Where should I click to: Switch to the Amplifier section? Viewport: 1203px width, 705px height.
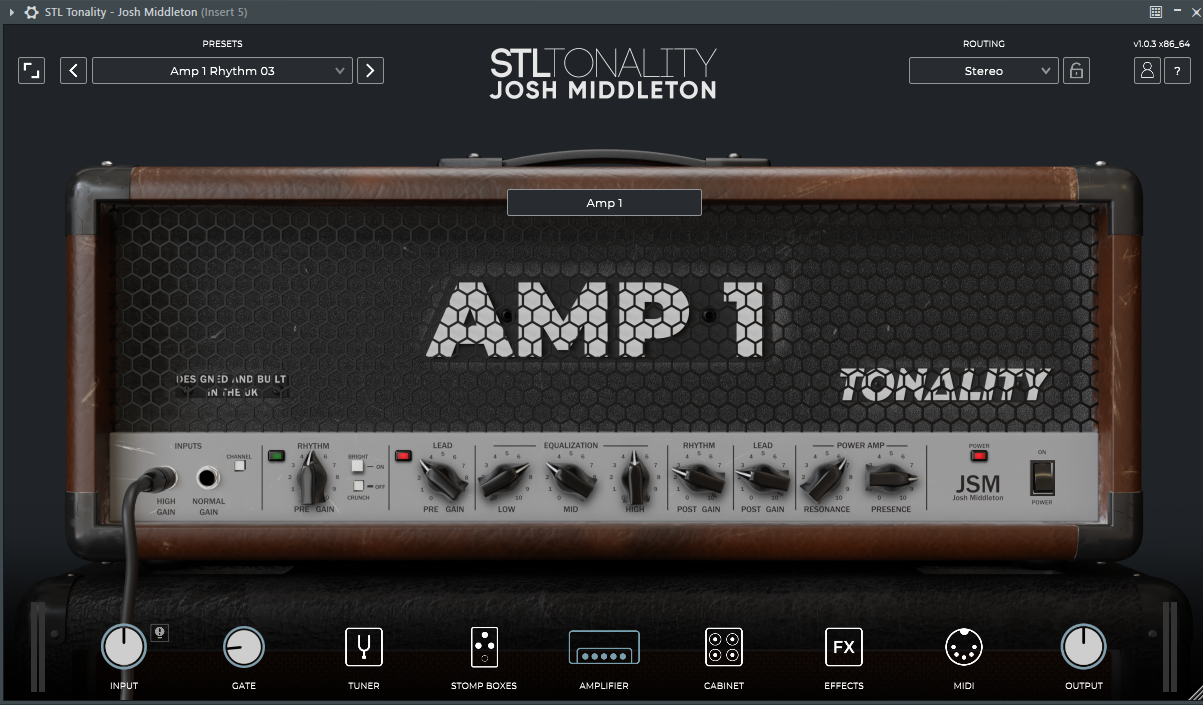604,648
